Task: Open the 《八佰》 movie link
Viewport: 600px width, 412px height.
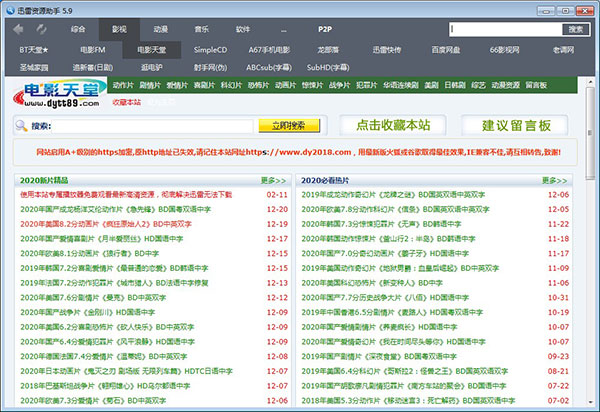Action: click(385, 298)
